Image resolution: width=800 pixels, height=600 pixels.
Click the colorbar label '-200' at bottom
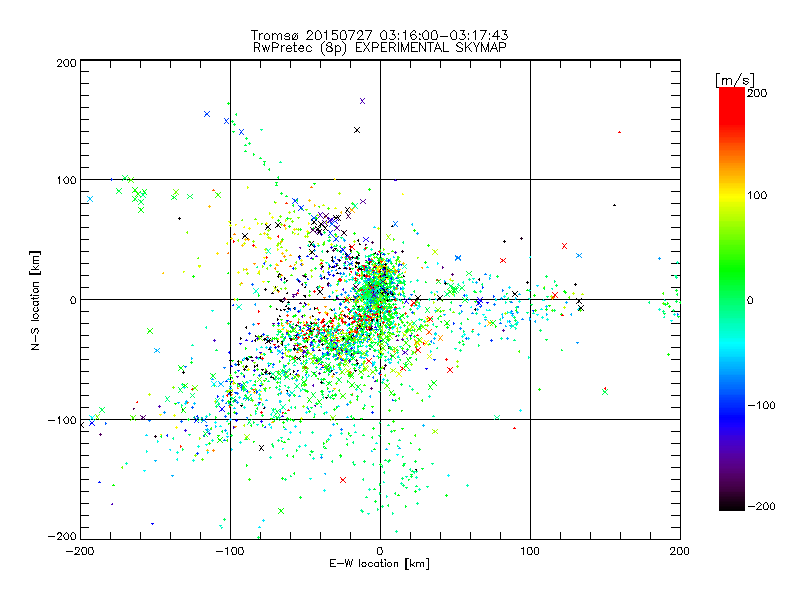pos(761,506)
